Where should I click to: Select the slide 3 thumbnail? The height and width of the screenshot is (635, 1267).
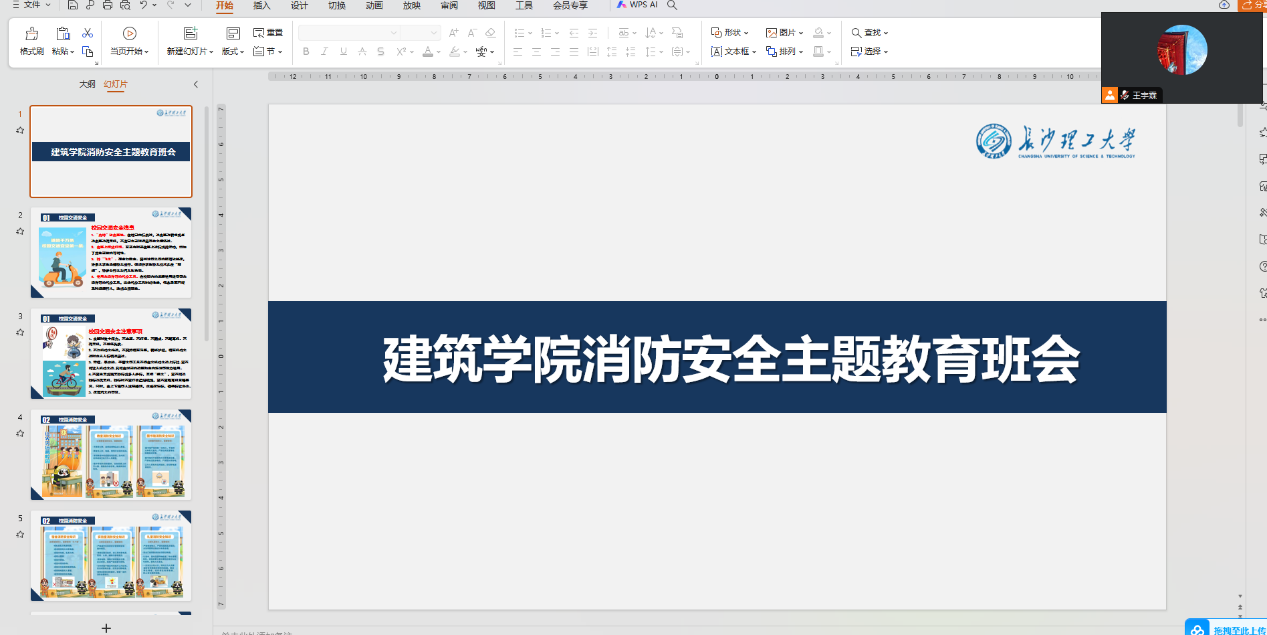[111, 354]
